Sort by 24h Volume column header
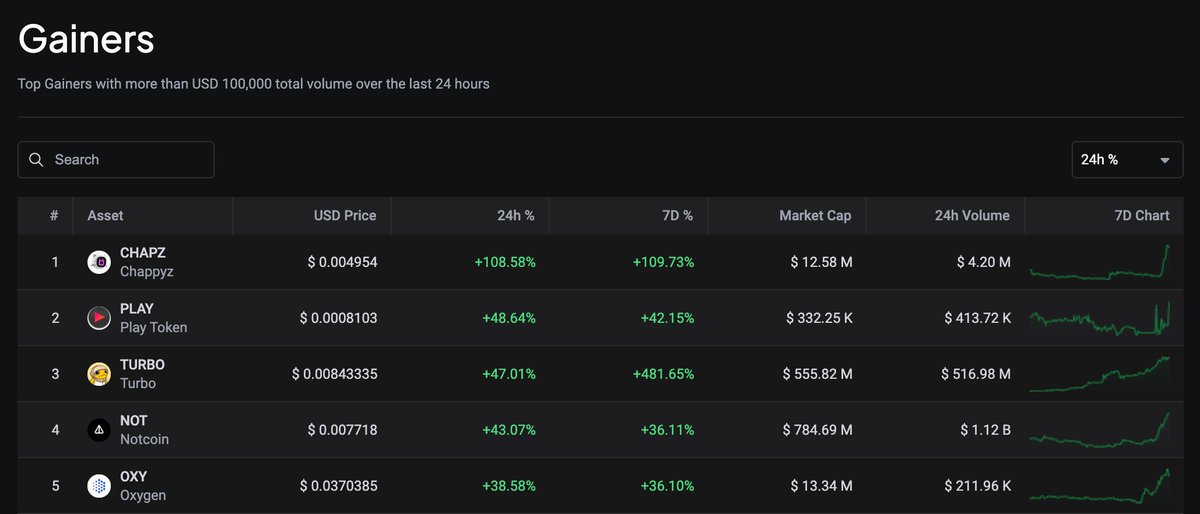1200x514 pixels. pyautogui.click(x=972, y=216)
